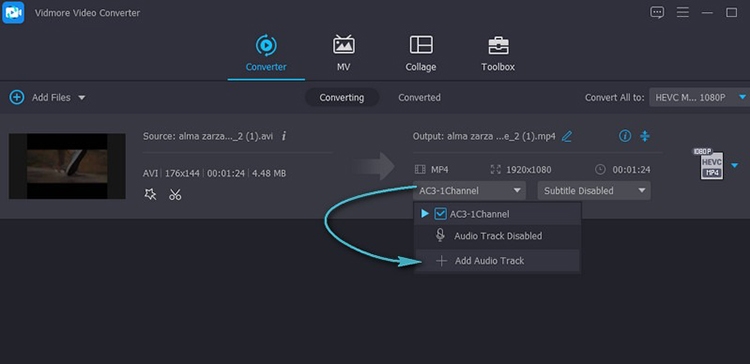750x364 pixels.
Task: Go to the Toolbox tab
Action: pyautogui.click(x=498, y=54)
